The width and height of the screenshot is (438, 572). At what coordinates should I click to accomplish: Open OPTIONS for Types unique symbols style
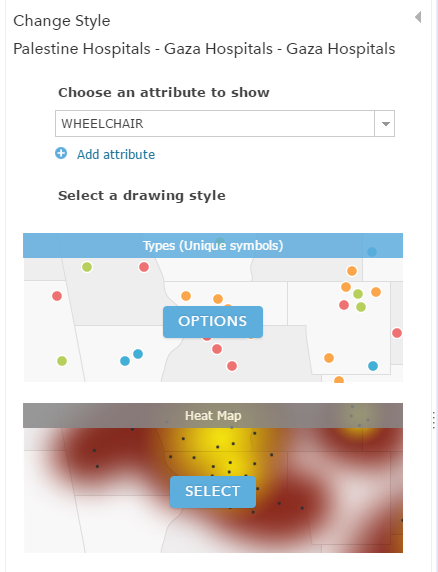[213, 321]
